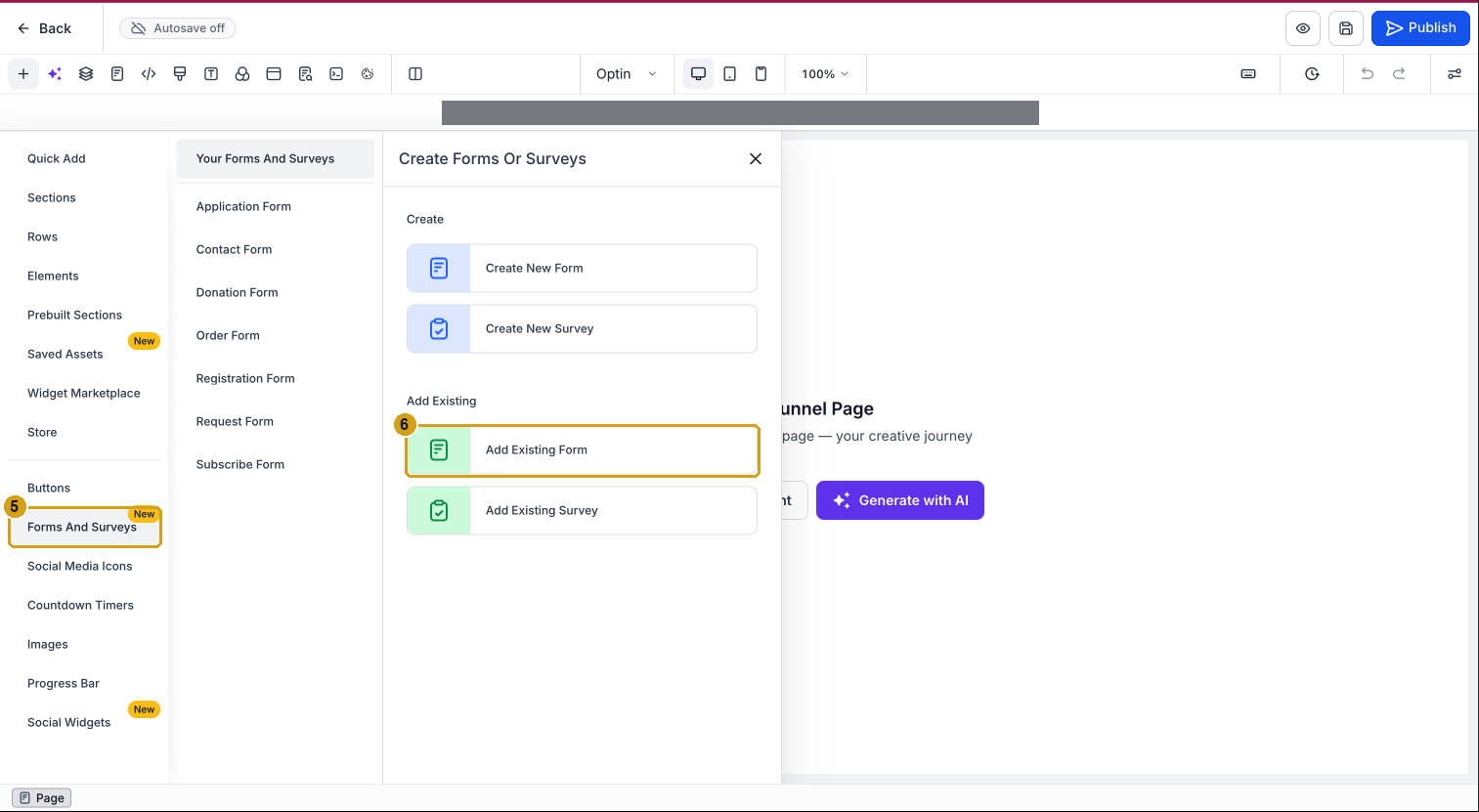Open the settings sliders icon
Viewport: 1479px width, 812px height.
tap(1455, 74)
